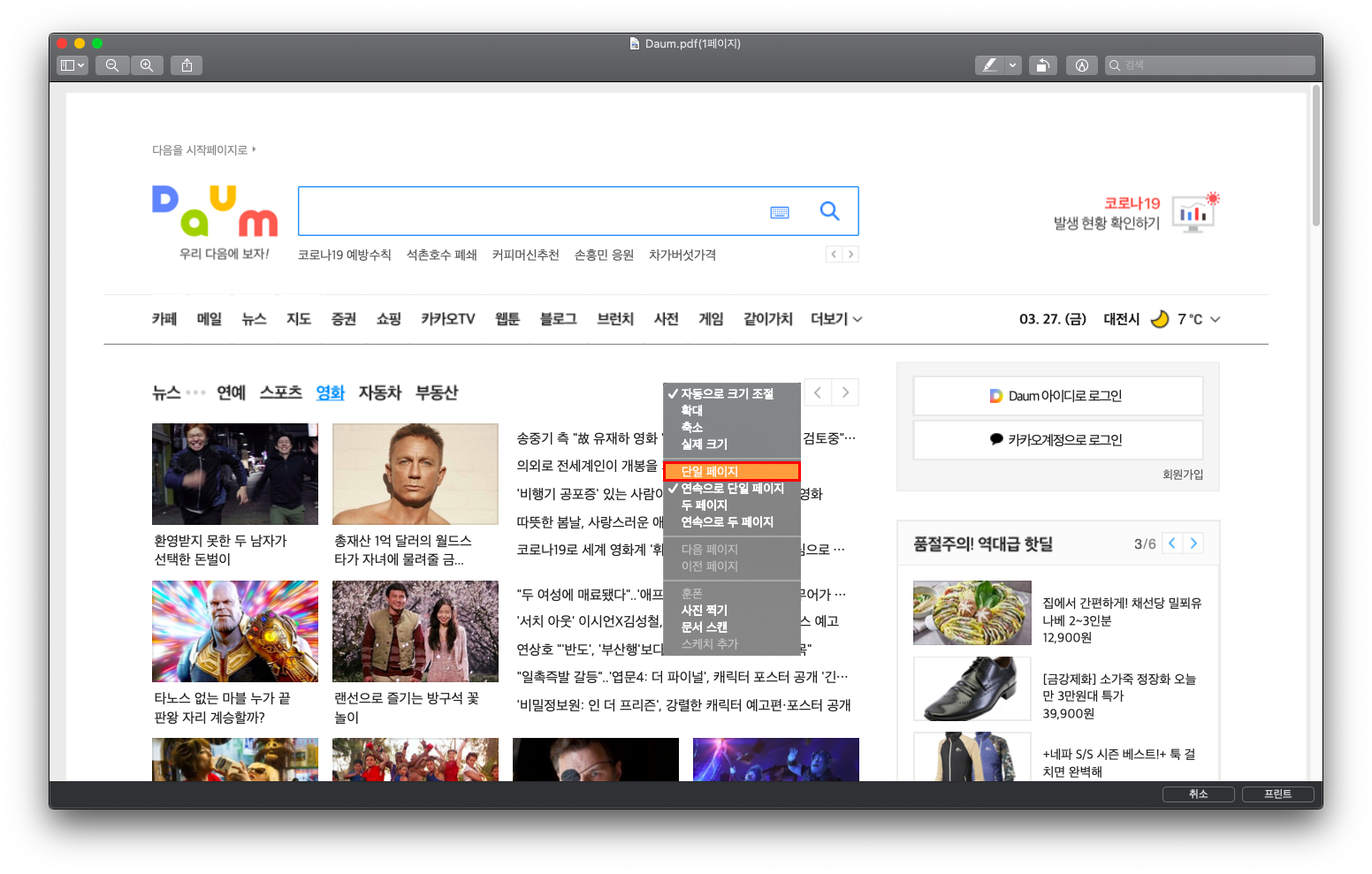This screenshot has width=1372, height=874.
Task: Open the 카페 navigation item
Action: pyautogui.click(x=164, y=319)
